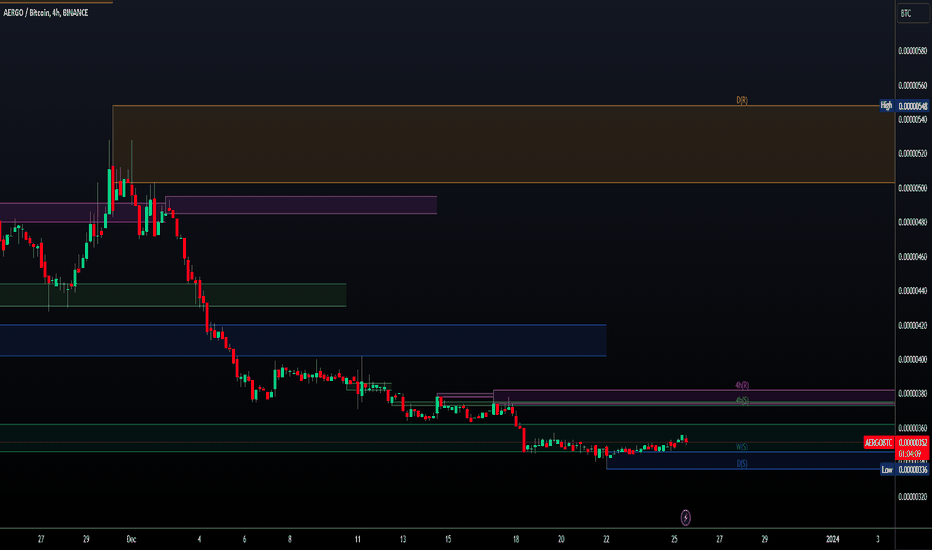Click the AERGO / Bitcoin chart title
Image resolution: width=932 pixels, height=550 pixels.
(46, 12)
